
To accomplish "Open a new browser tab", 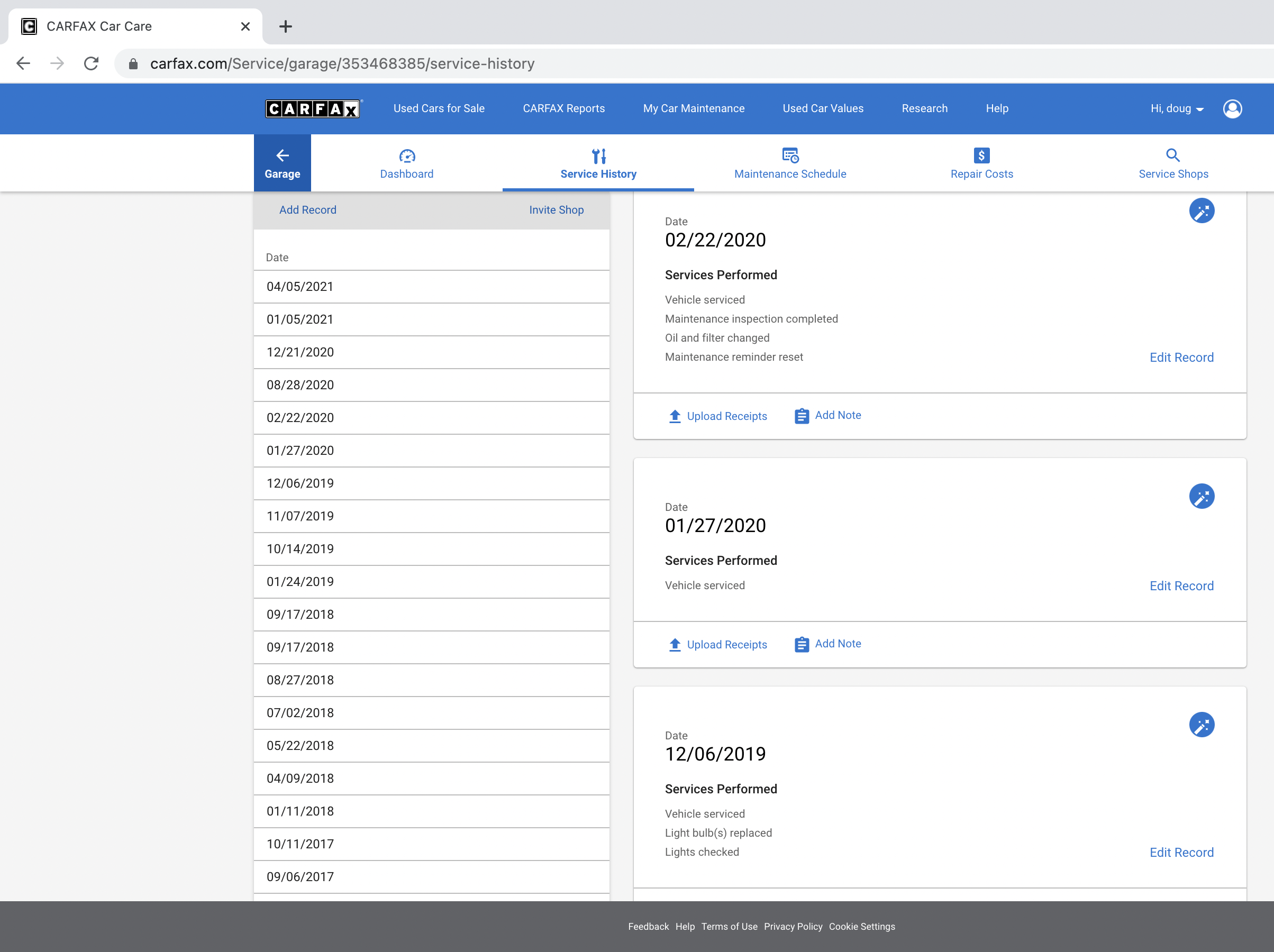I will coord(286,26).
